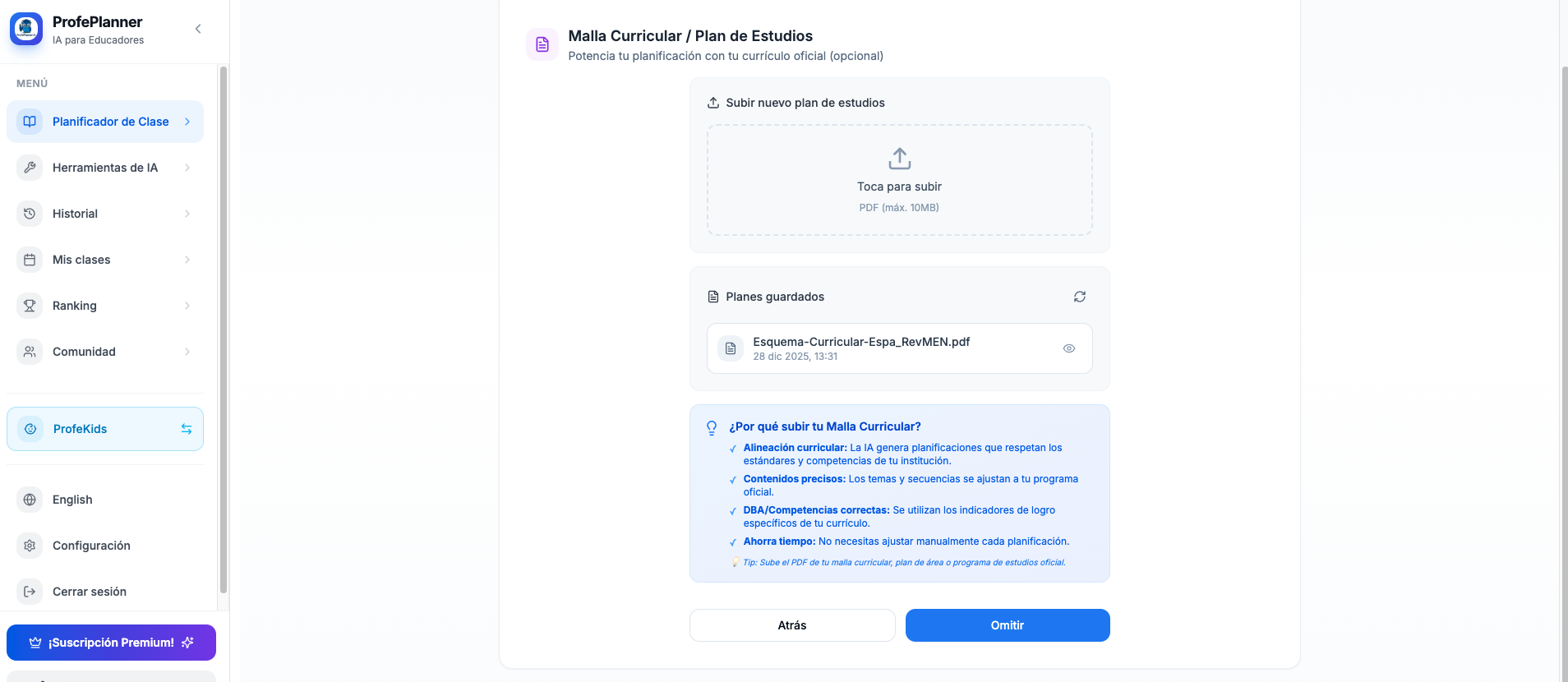Switch language to English
The width and height of the screenshot is (1568, 682).
[72, 500]
